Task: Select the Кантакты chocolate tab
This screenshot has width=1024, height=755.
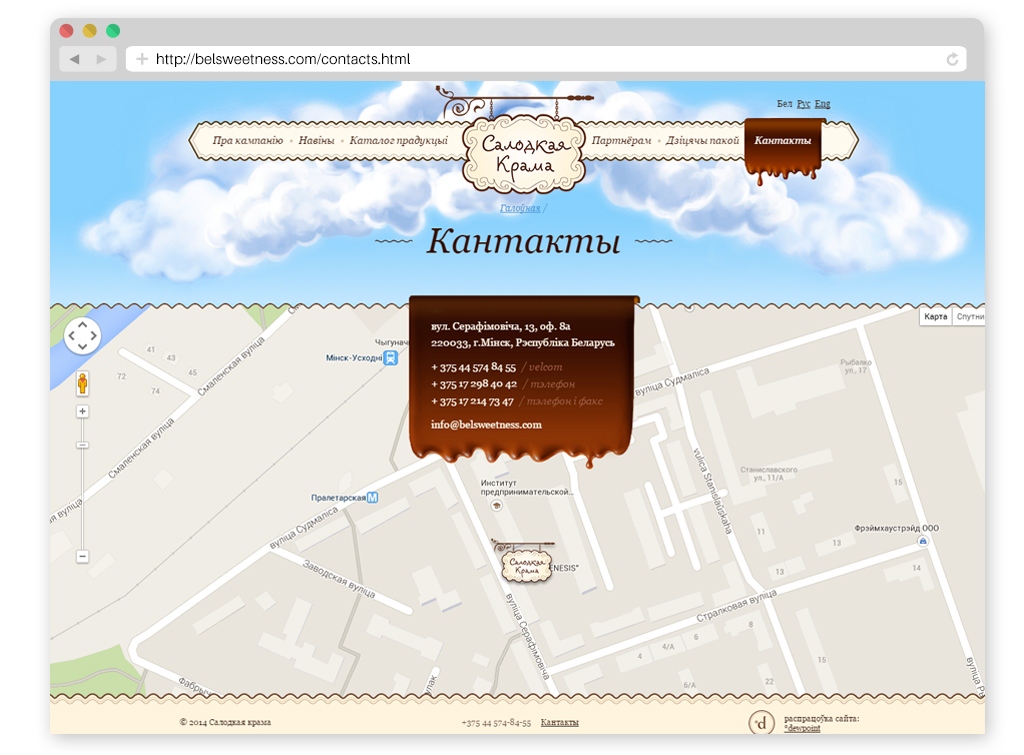Action: point(782,142)
